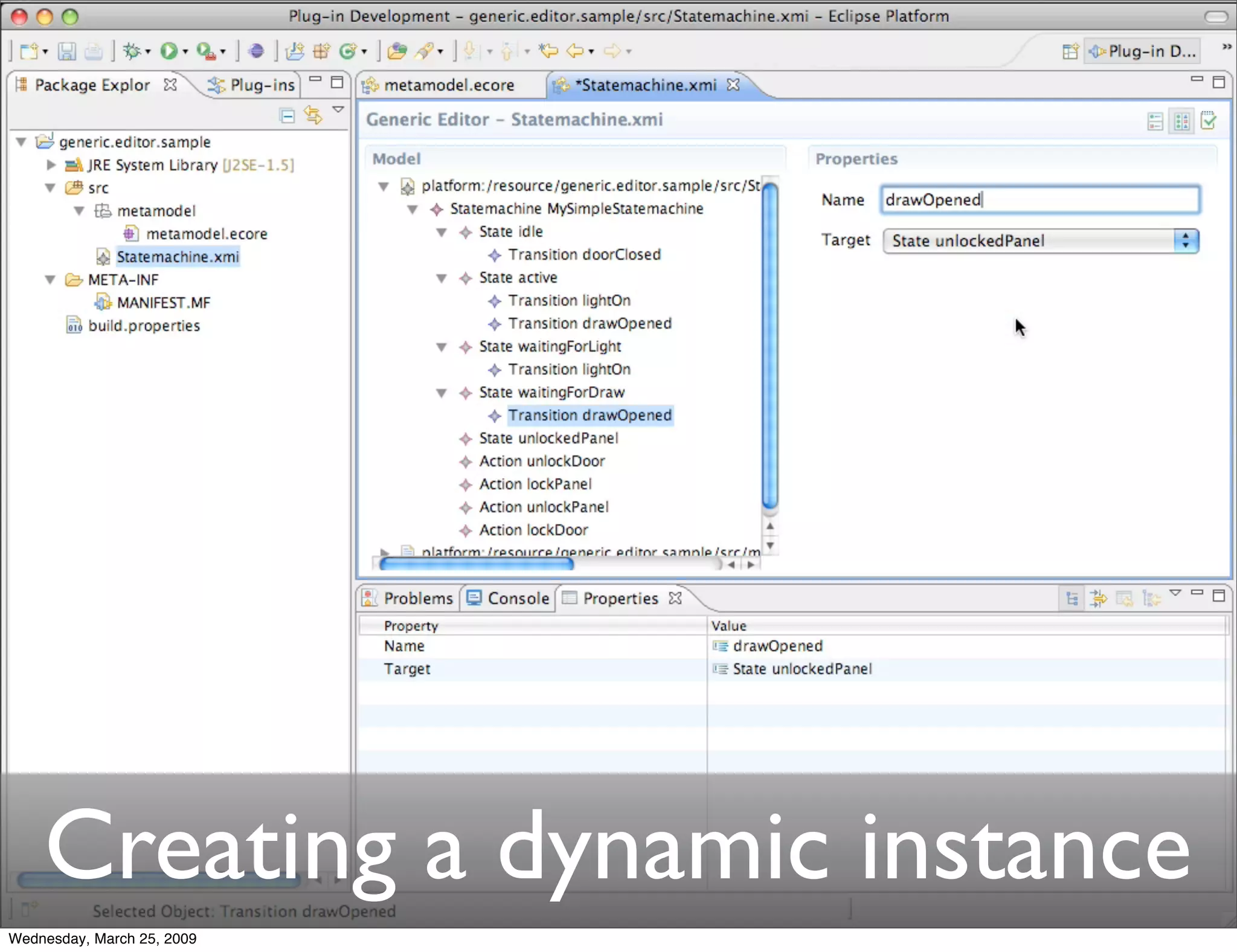The width and height of the screenshot is (1237, 952).
Task: Click the Debug bug icon
Action: click(x=131, y=51)
